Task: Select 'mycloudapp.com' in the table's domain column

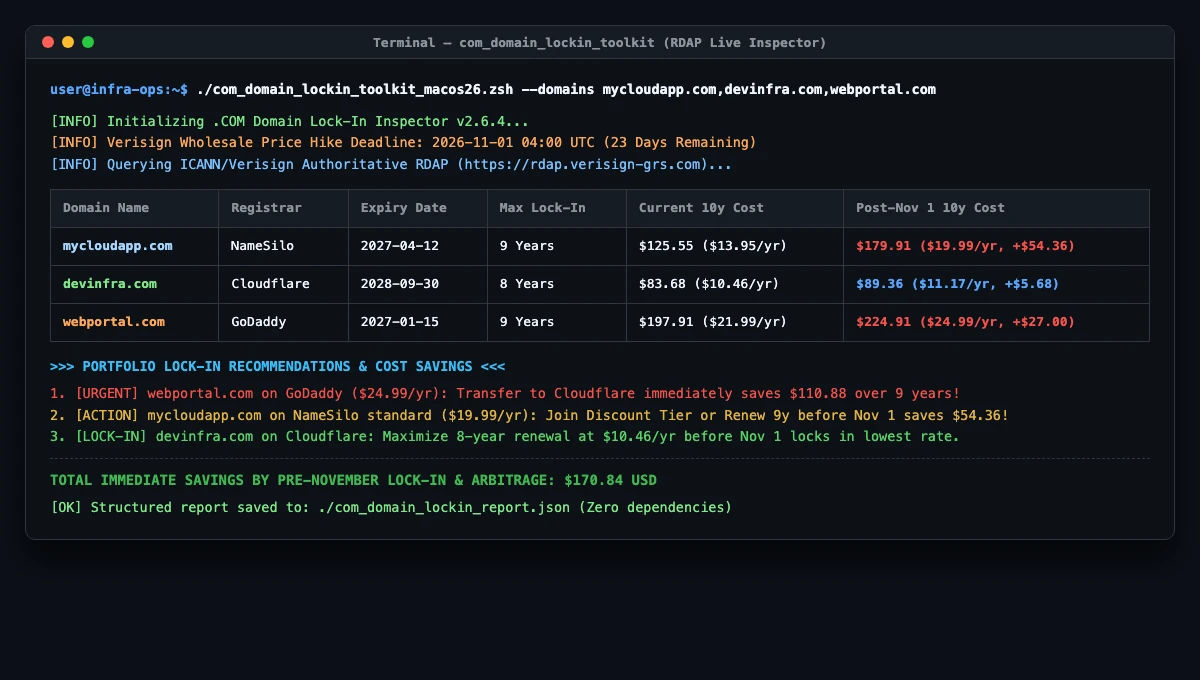Action: click(118, 246)
